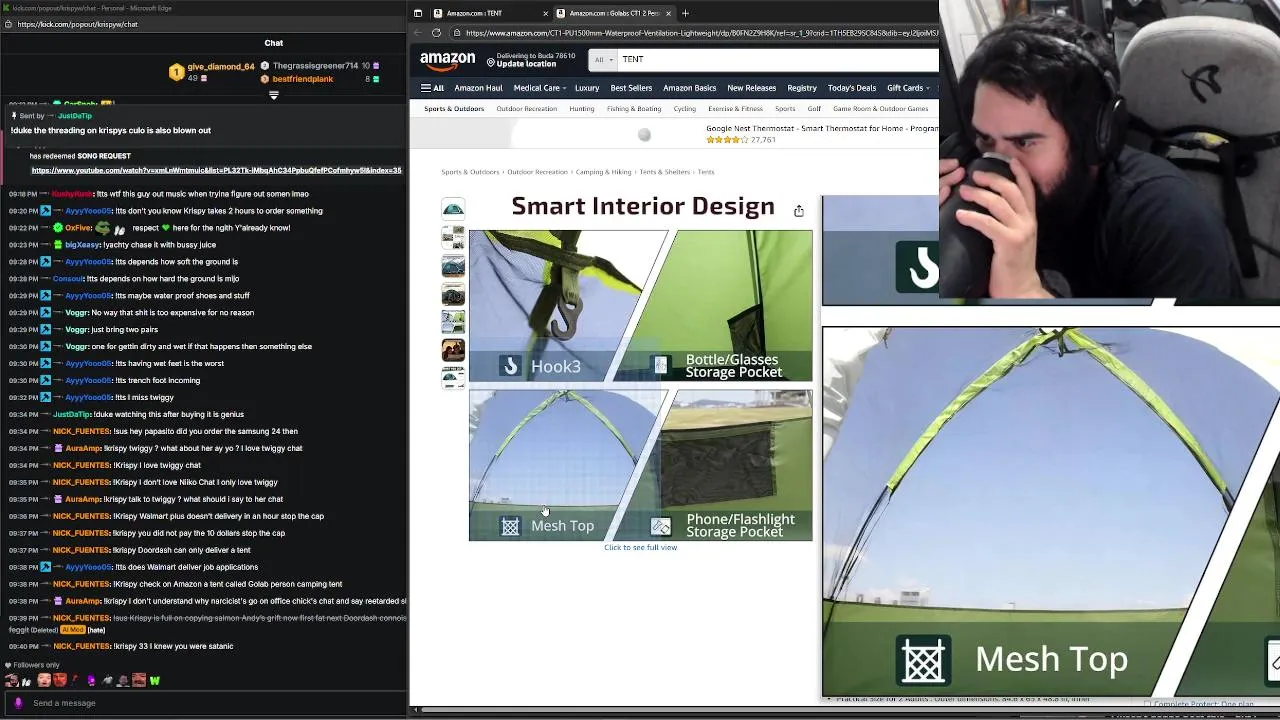Screen dimensions: 1280x720
Task: Open the Sports & Outdoors subnav link
Action: 454,108
